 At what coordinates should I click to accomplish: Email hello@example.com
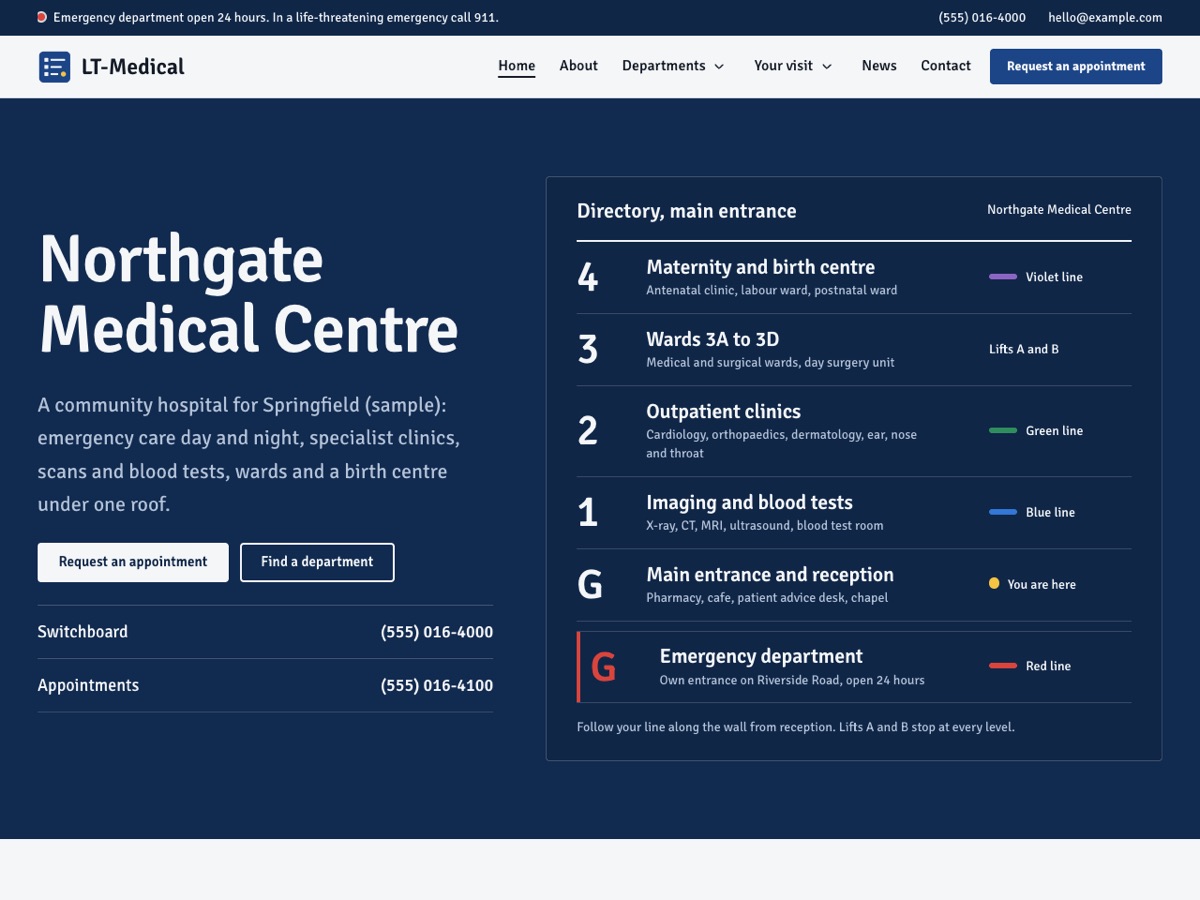[x=1105, y=17]
